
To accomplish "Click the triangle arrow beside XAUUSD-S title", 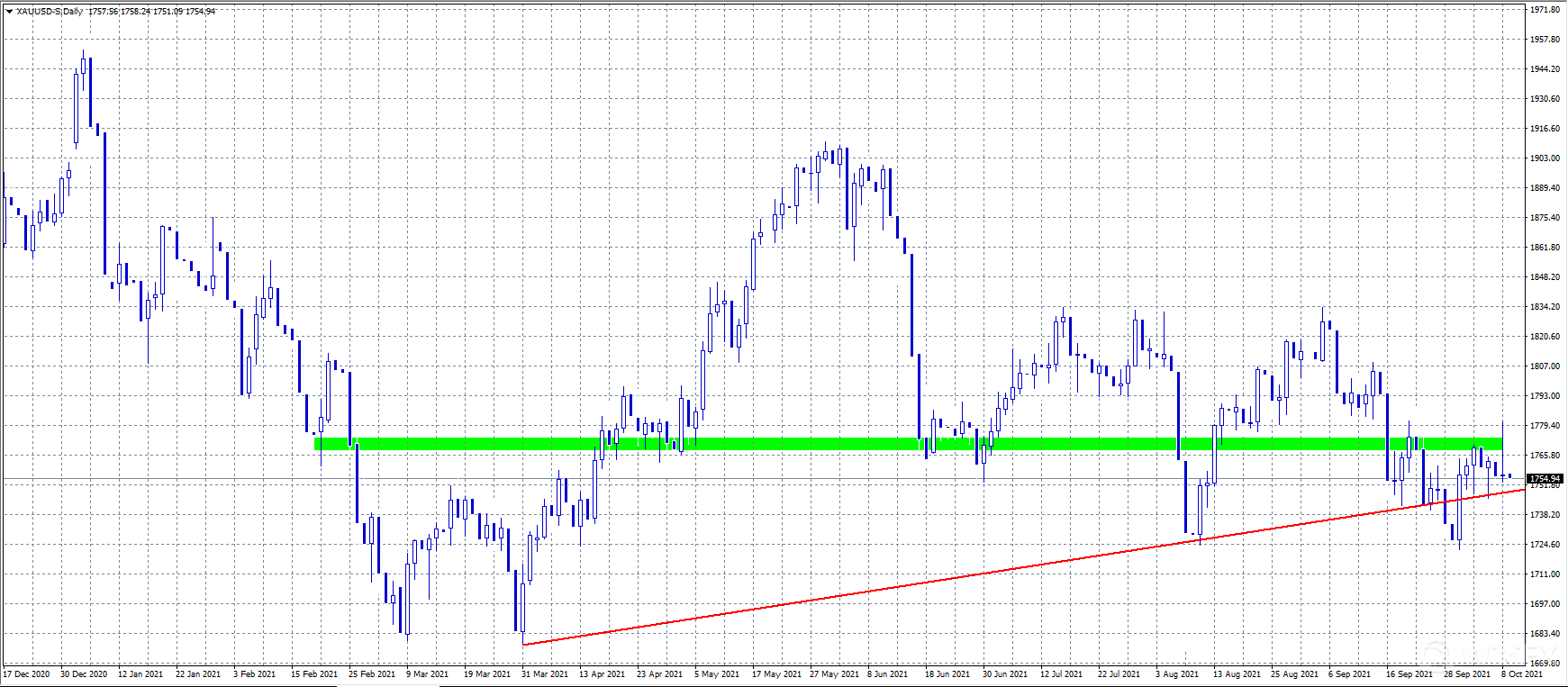I will pos(9,12).
